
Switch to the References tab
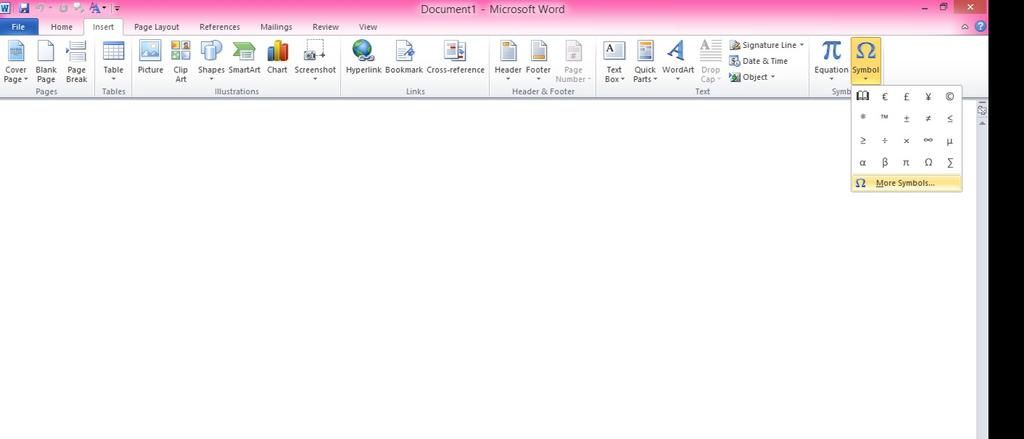coord(219,27)
